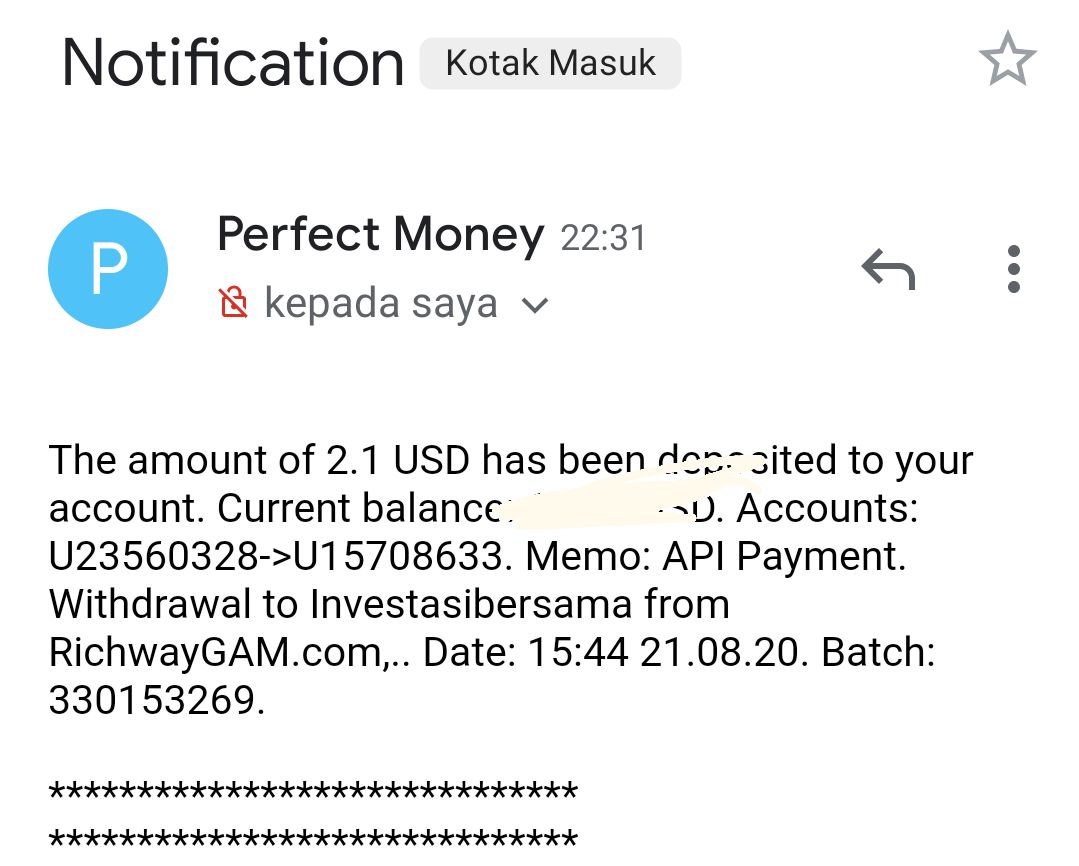Tap the date 15:44 21.08.20
The image size is (1079, 866).
pyautogui.click(x=664, y=653)
